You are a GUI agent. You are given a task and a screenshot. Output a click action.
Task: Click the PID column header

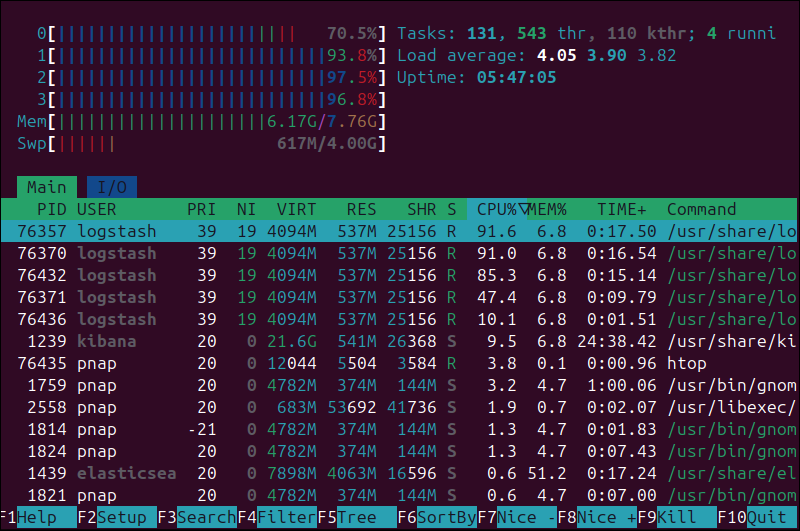tap(51, 210)
